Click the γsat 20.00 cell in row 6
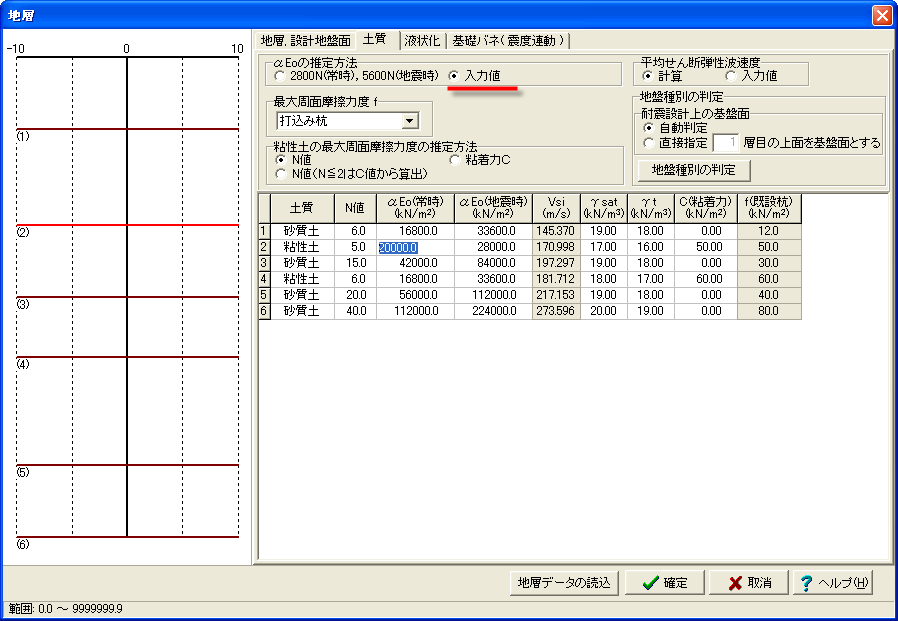The image size is (898, 621). tap(604, 311)
